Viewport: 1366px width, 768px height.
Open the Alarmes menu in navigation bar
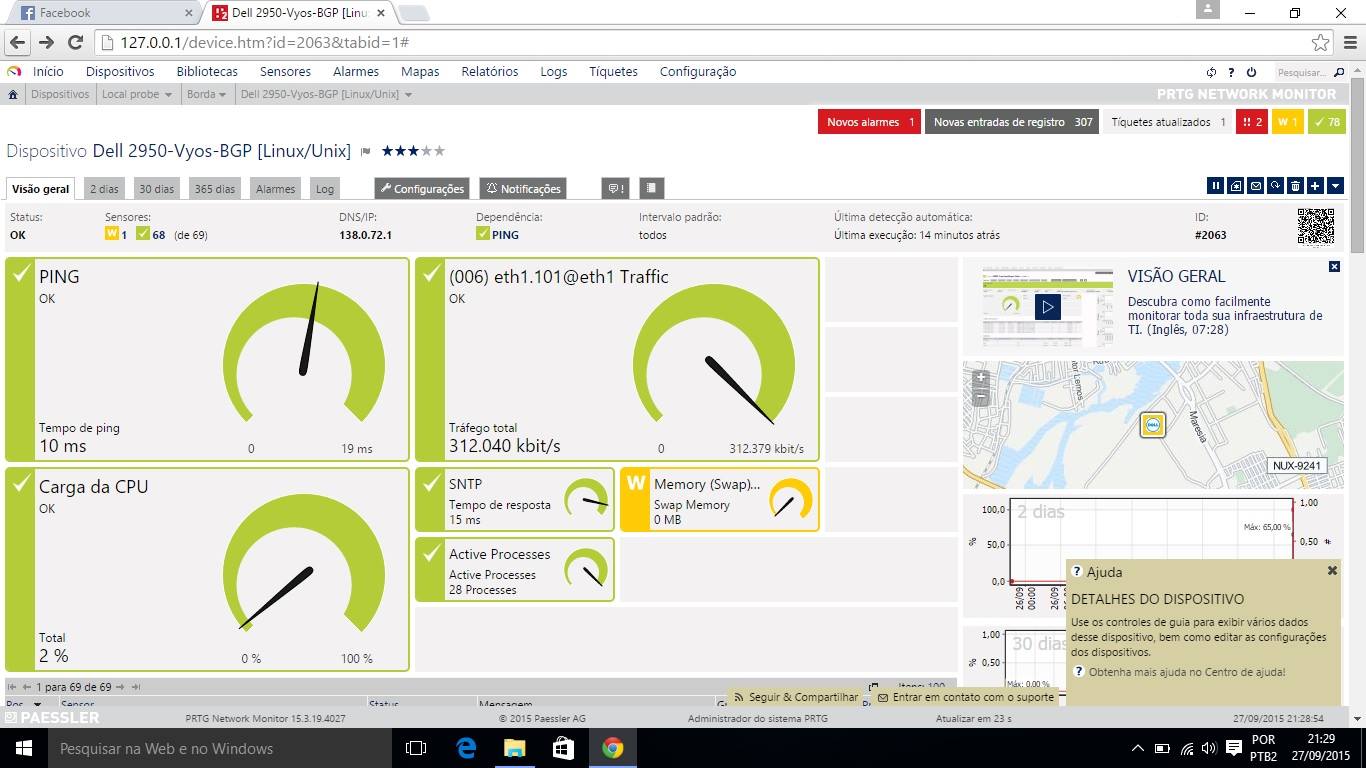(x=356, y=72)
